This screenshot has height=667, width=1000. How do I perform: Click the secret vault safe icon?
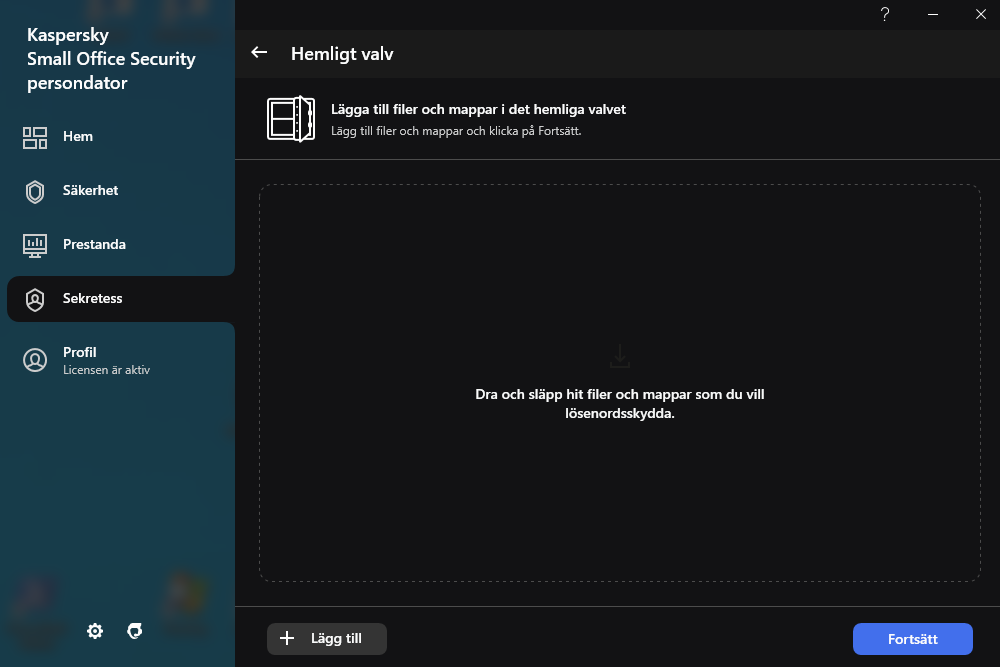click(x=291, y=119)
